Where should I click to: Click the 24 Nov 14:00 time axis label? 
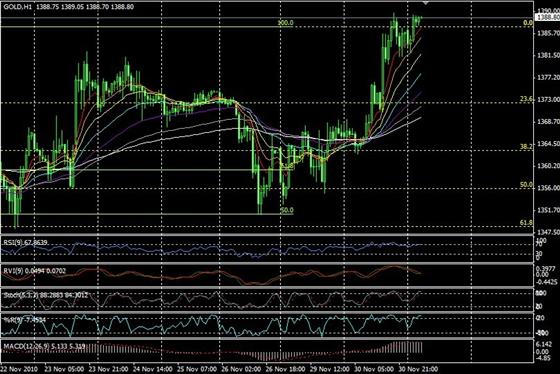pyautogui.click(x=152, y=369)
